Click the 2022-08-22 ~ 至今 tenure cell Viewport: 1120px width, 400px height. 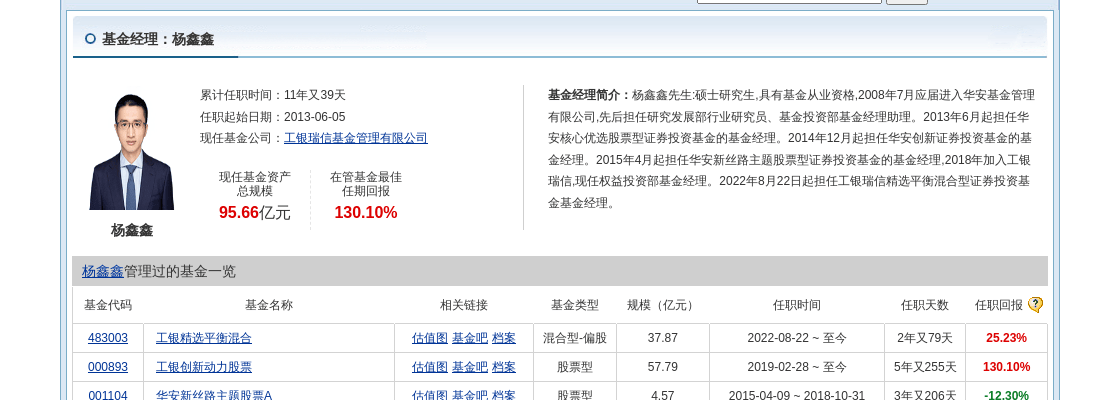796,338
